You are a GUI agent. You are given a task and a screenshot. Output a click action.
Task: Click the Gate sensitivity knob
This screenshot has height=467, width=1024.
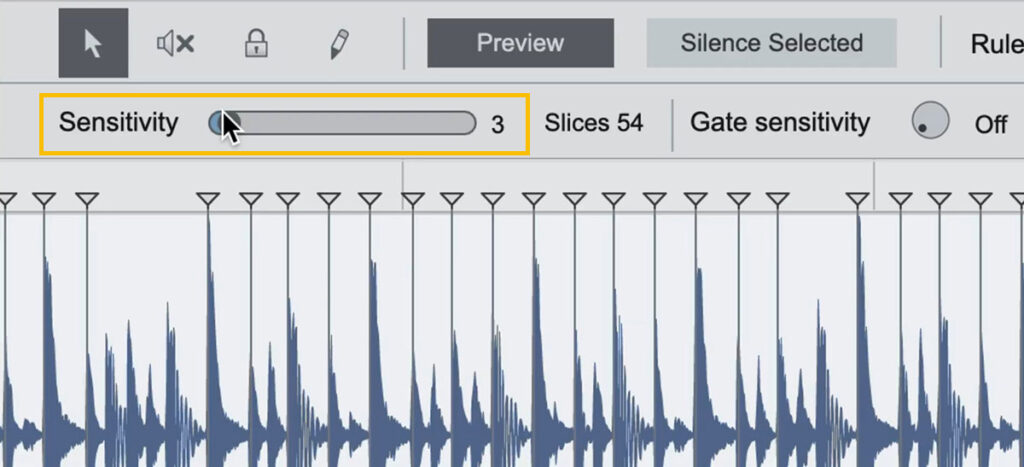930,121
